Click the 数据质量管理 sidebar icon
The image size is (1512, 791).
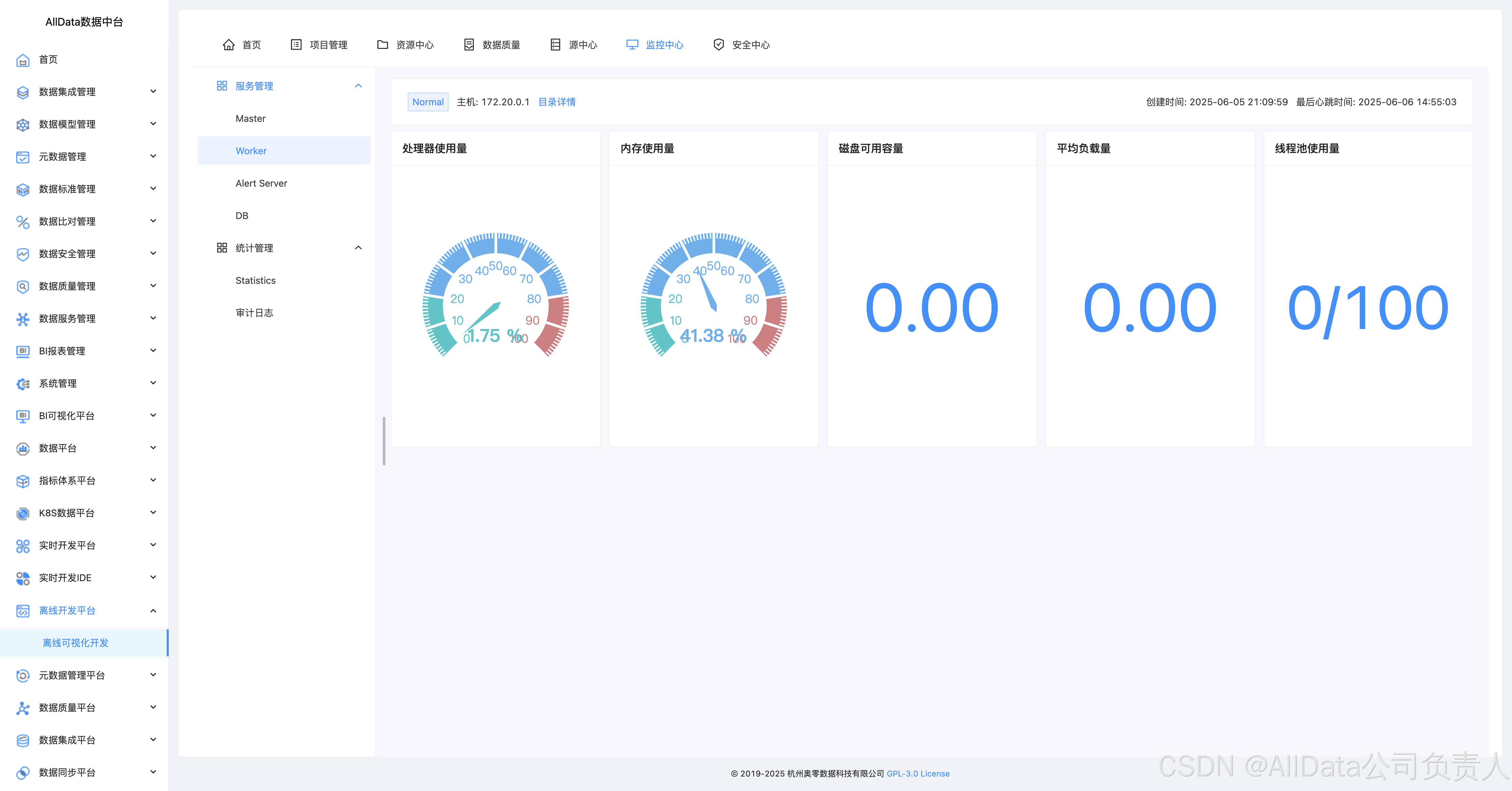tap(22, 287)
